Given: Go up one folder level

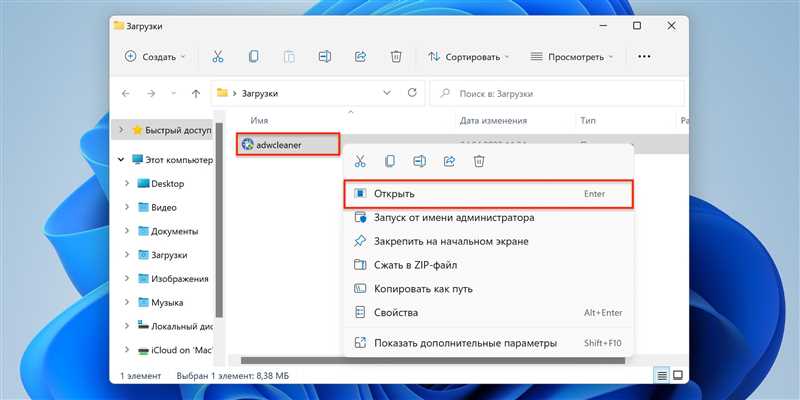Looking at the screenshot, I should [x=196, y=93].
